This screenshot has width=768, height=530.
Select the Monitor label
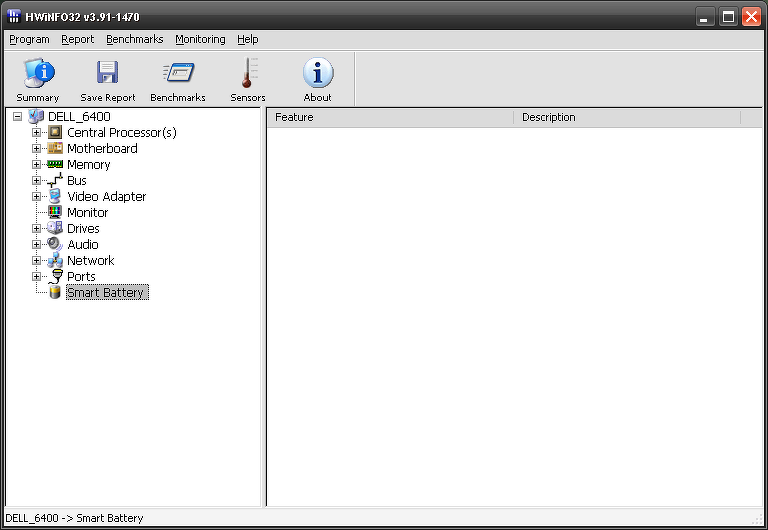tap(88, 213)
